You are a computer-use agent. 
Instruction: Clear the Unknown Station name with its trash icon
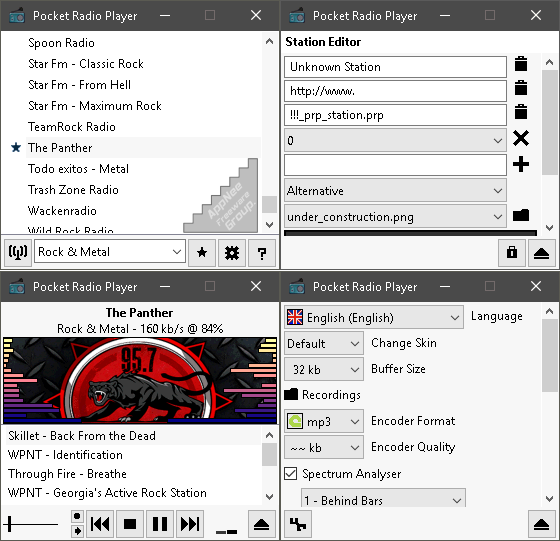click(521, 64)
